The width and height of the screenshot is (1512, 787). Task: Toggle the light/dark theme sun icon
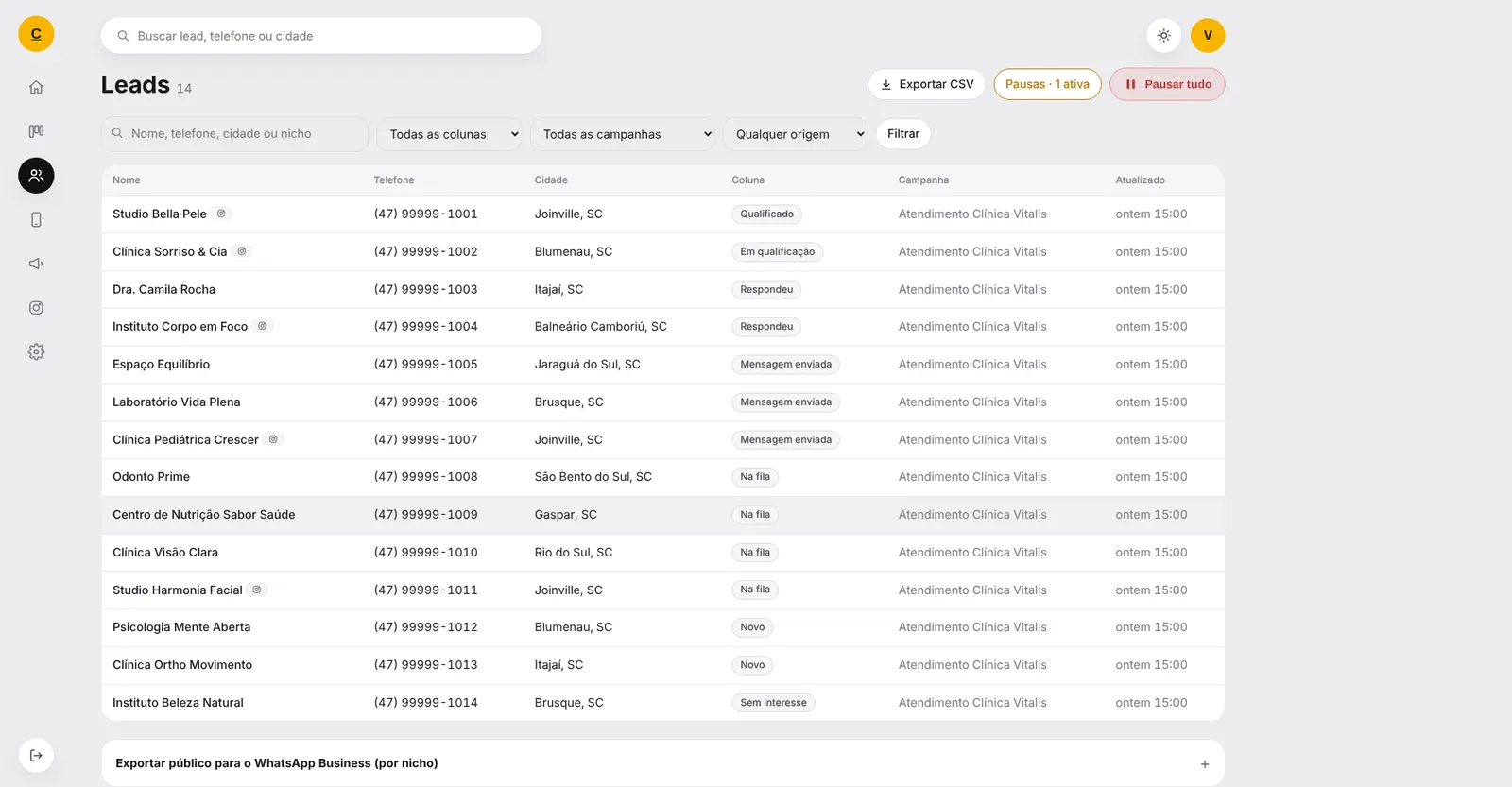tap(1163, 36)
